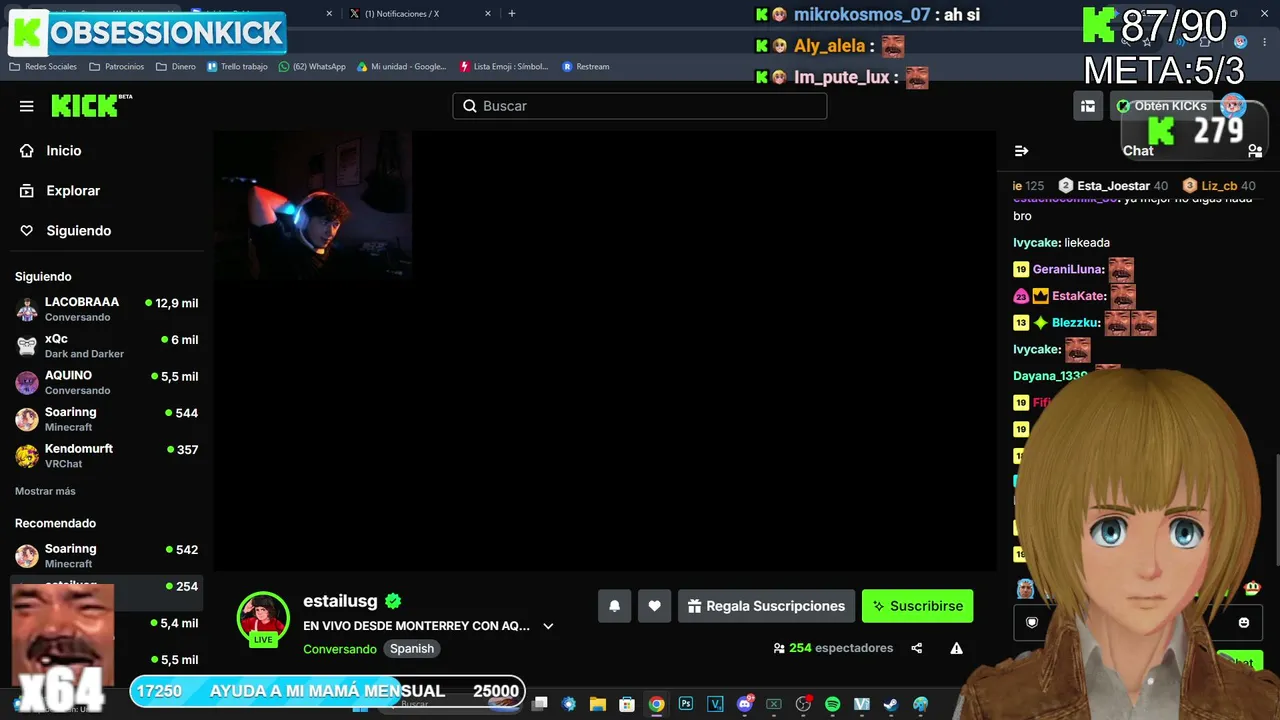Open a new browser tab
Image resolution: width=1280 pixels, height=720 pixels.
(512, 14)
